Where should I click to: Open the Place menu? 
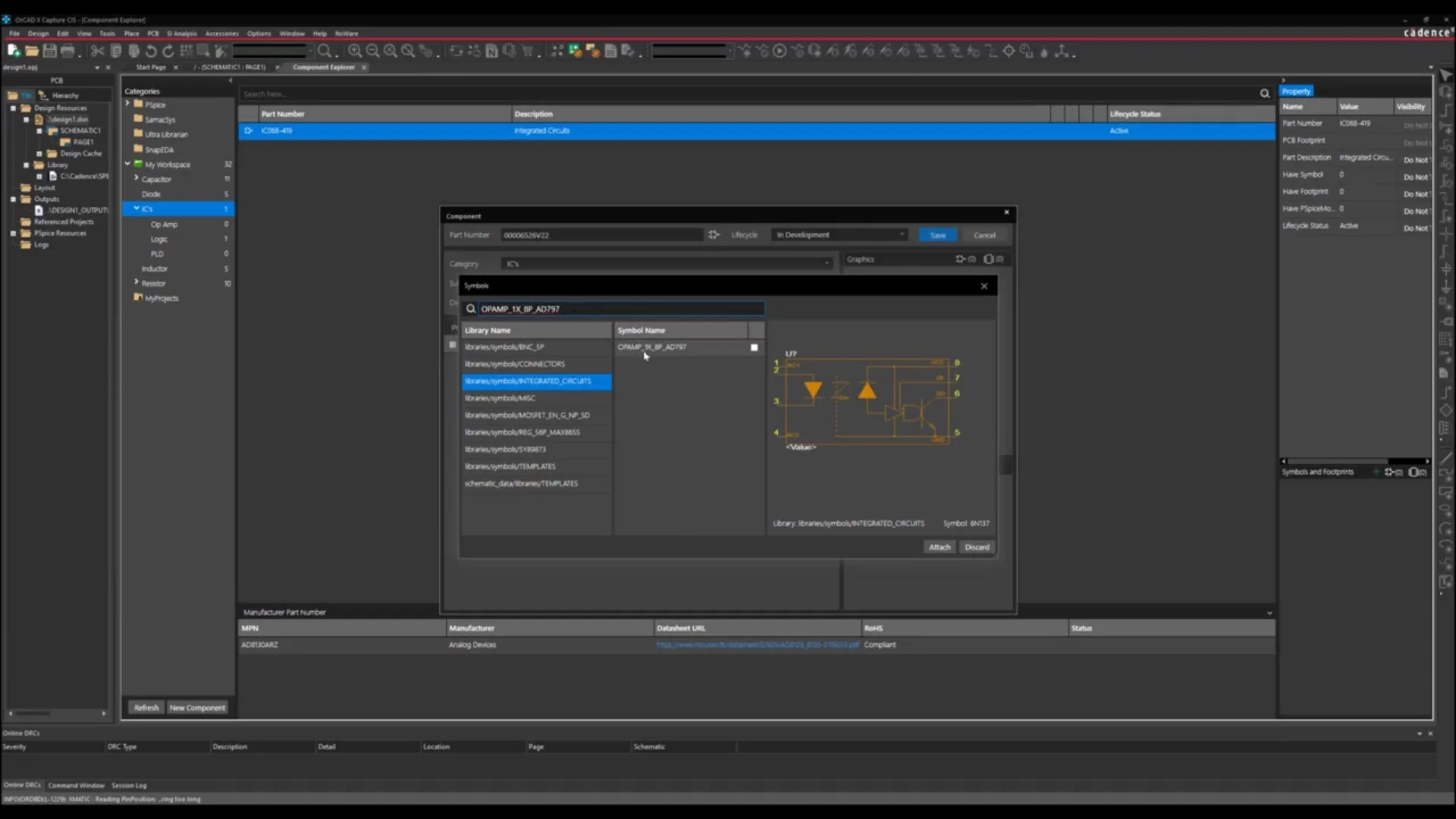(x=131, y=33)
